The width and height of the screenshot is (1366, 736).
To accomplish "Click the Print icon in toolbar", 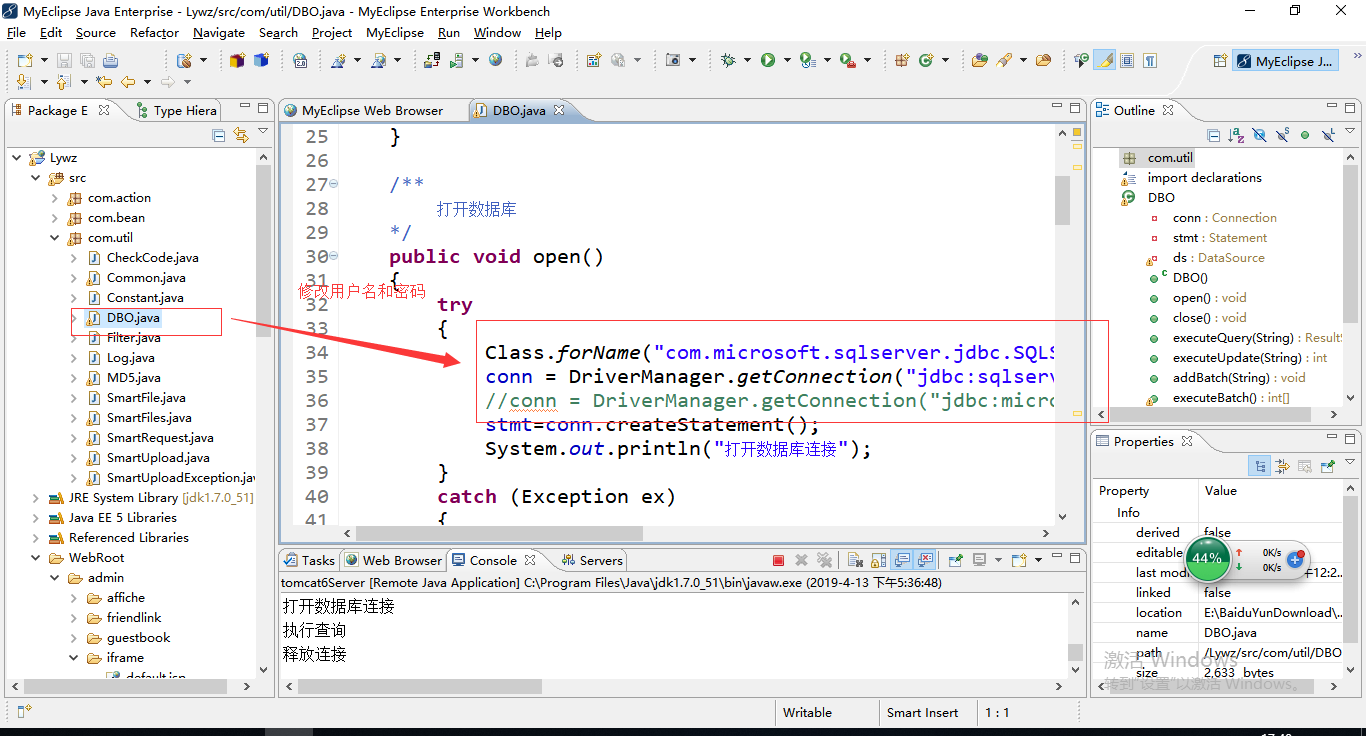I will pyautogui.click(x=110, y=60).
